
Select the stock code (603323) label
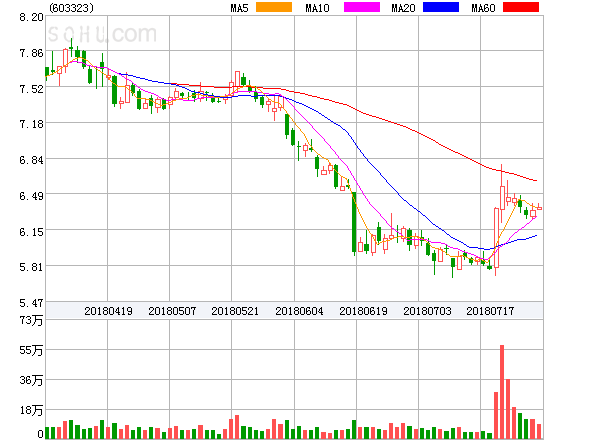[x=71, y=8]
